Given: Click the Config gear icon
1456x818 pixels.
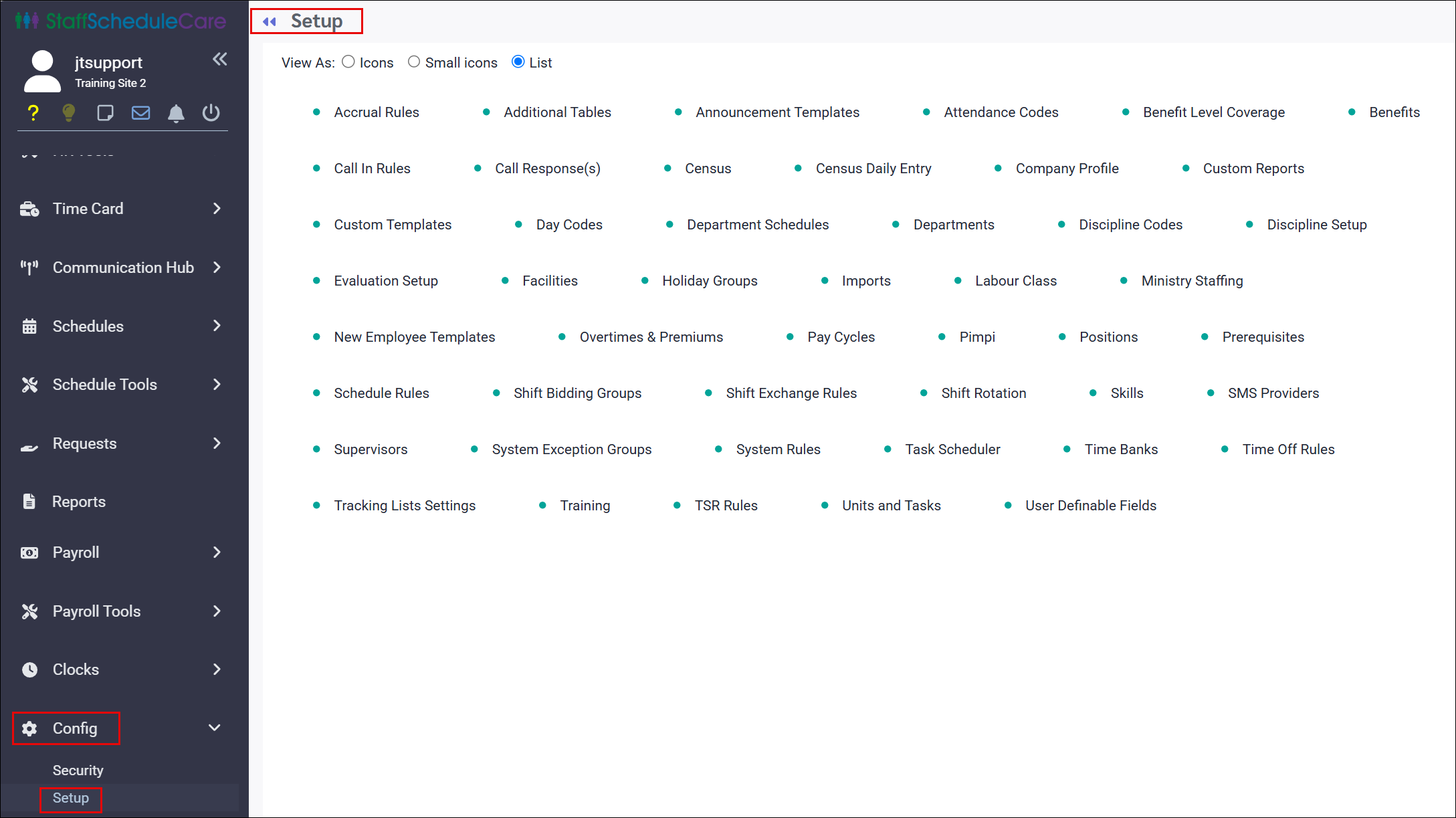Looking at the screenshot, I should [x=29, y=728].
